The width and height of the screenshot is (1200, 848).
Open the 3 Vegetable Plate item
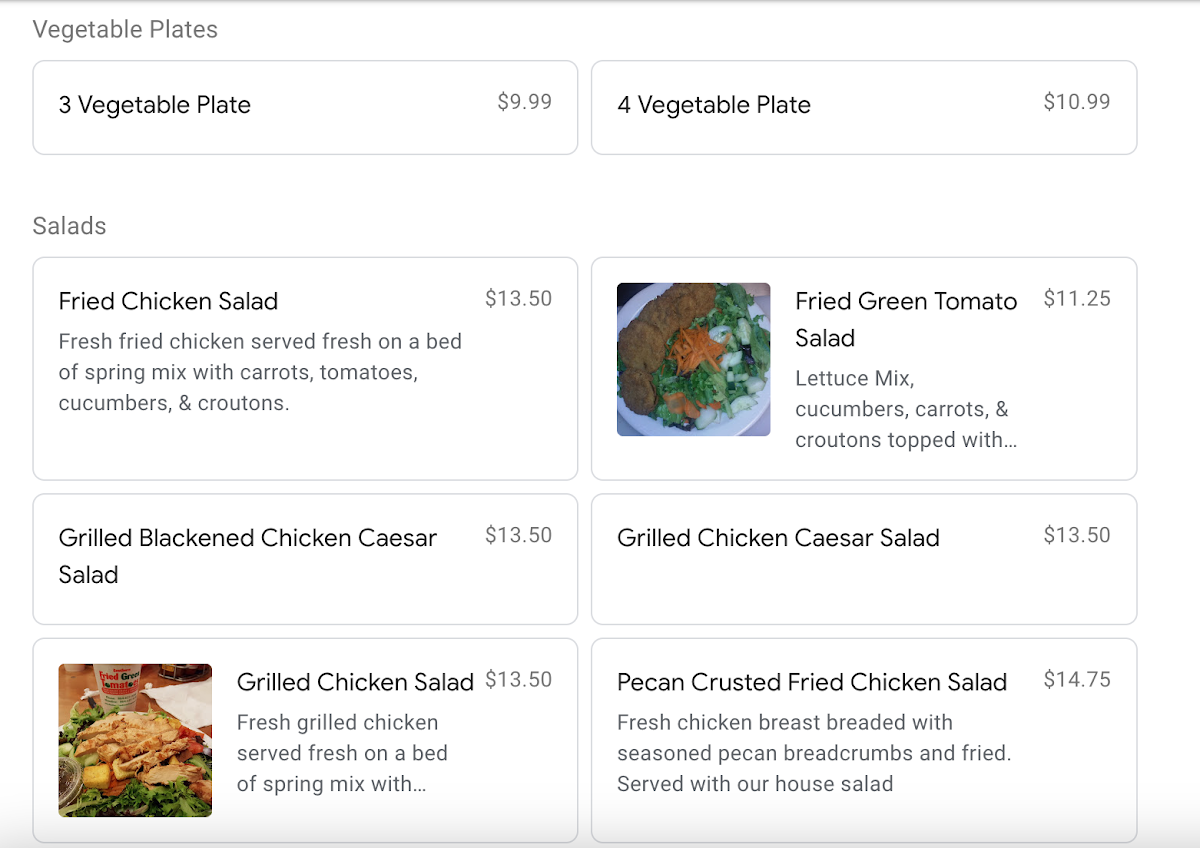[305, 107]
